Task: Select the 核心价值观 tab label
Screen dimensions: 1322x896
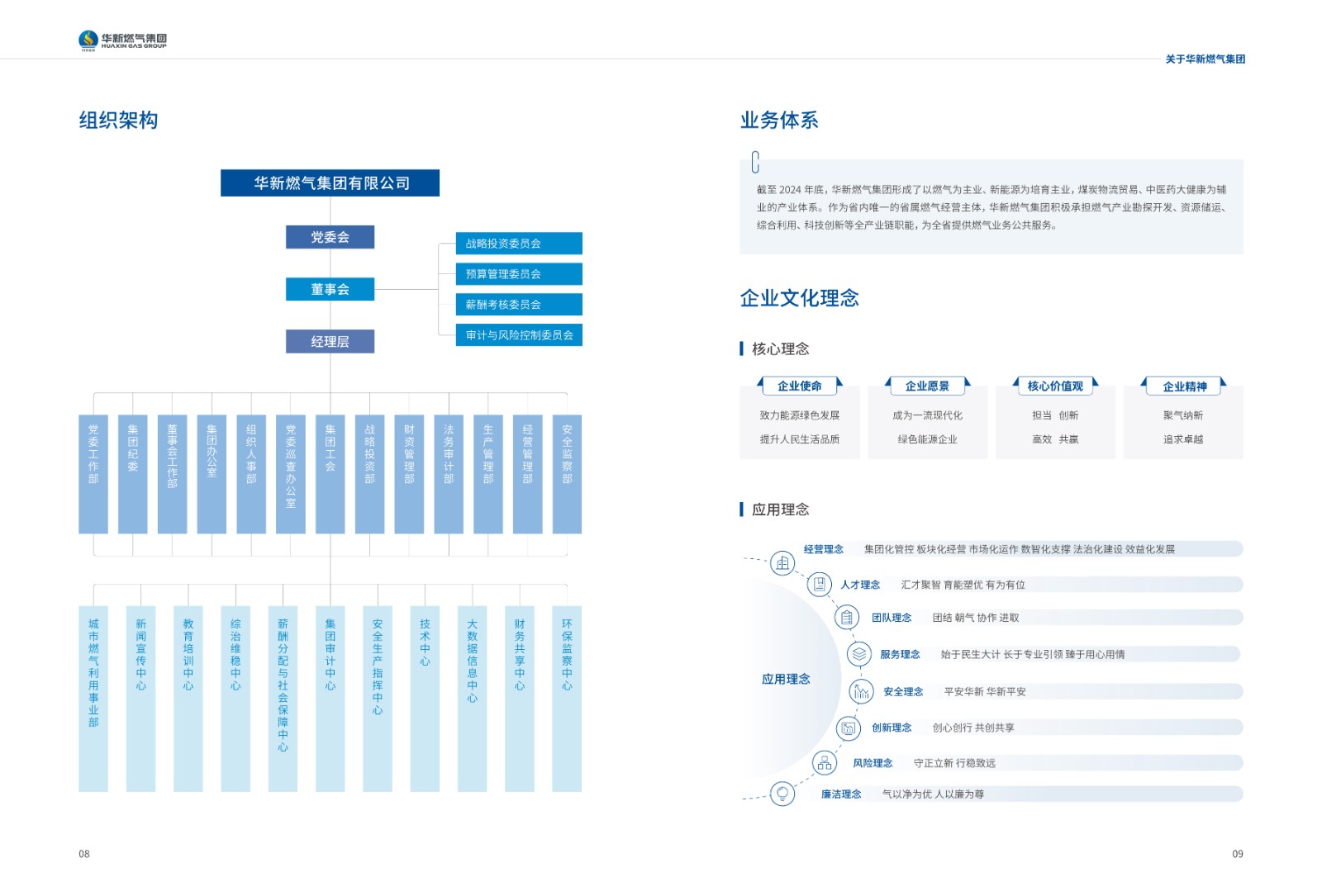Action: tap(1055, 386)
